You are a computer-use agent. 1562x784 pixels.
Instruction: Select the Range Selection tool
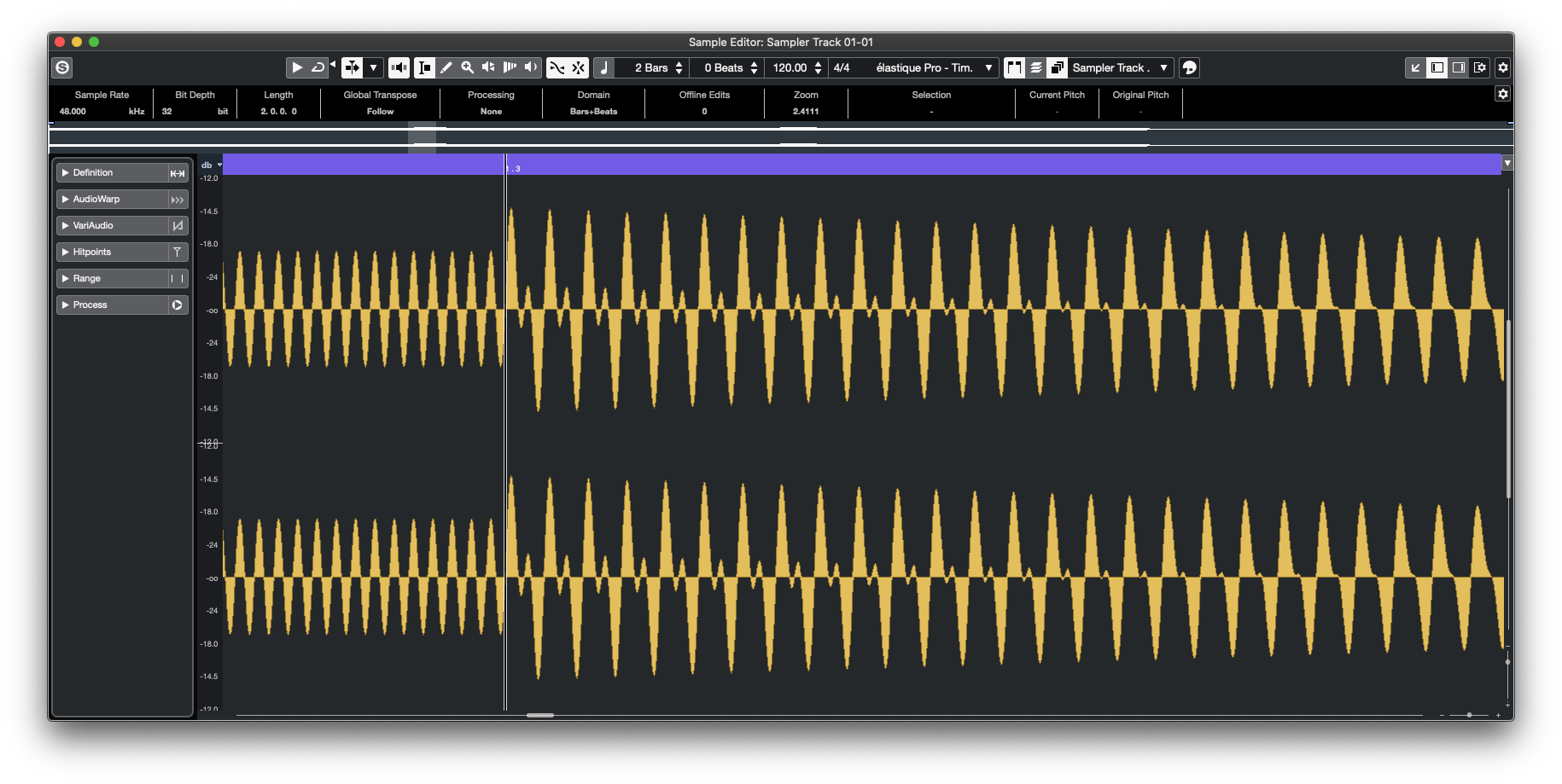click(424, 67)
